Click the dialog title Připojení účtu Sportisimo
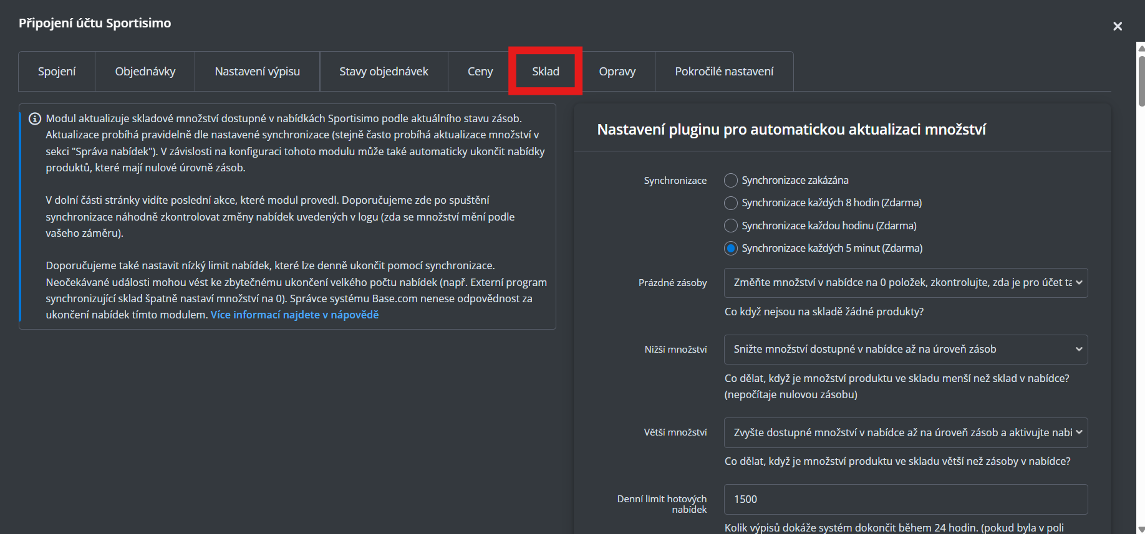This screenshot has width=1145, height=535. pos(95,23)
